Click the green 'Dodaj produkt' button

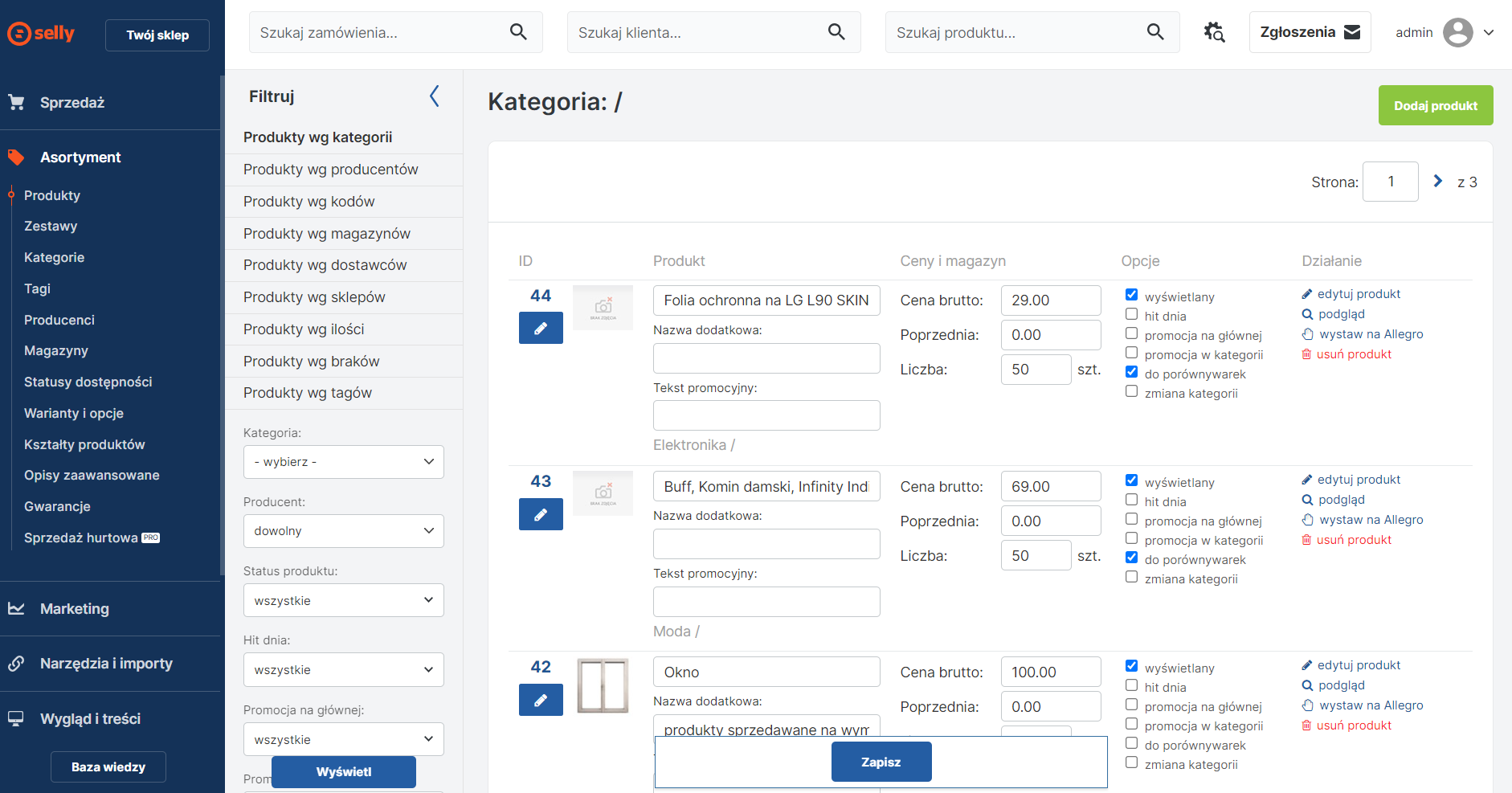tap(1435, 105)
